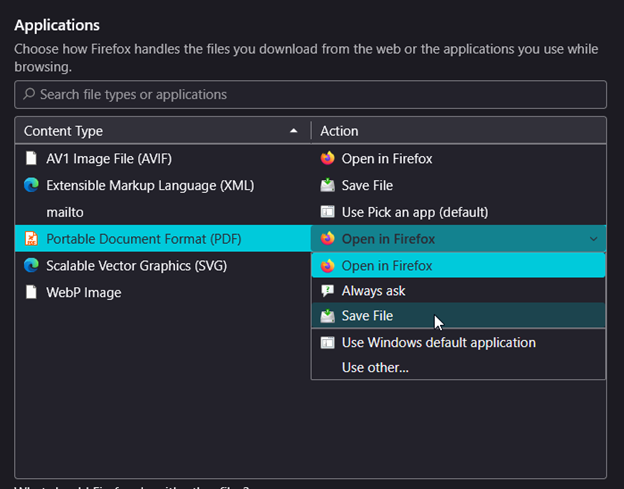
Task: Choose Use other… option
Action: (x=458, y=367)
